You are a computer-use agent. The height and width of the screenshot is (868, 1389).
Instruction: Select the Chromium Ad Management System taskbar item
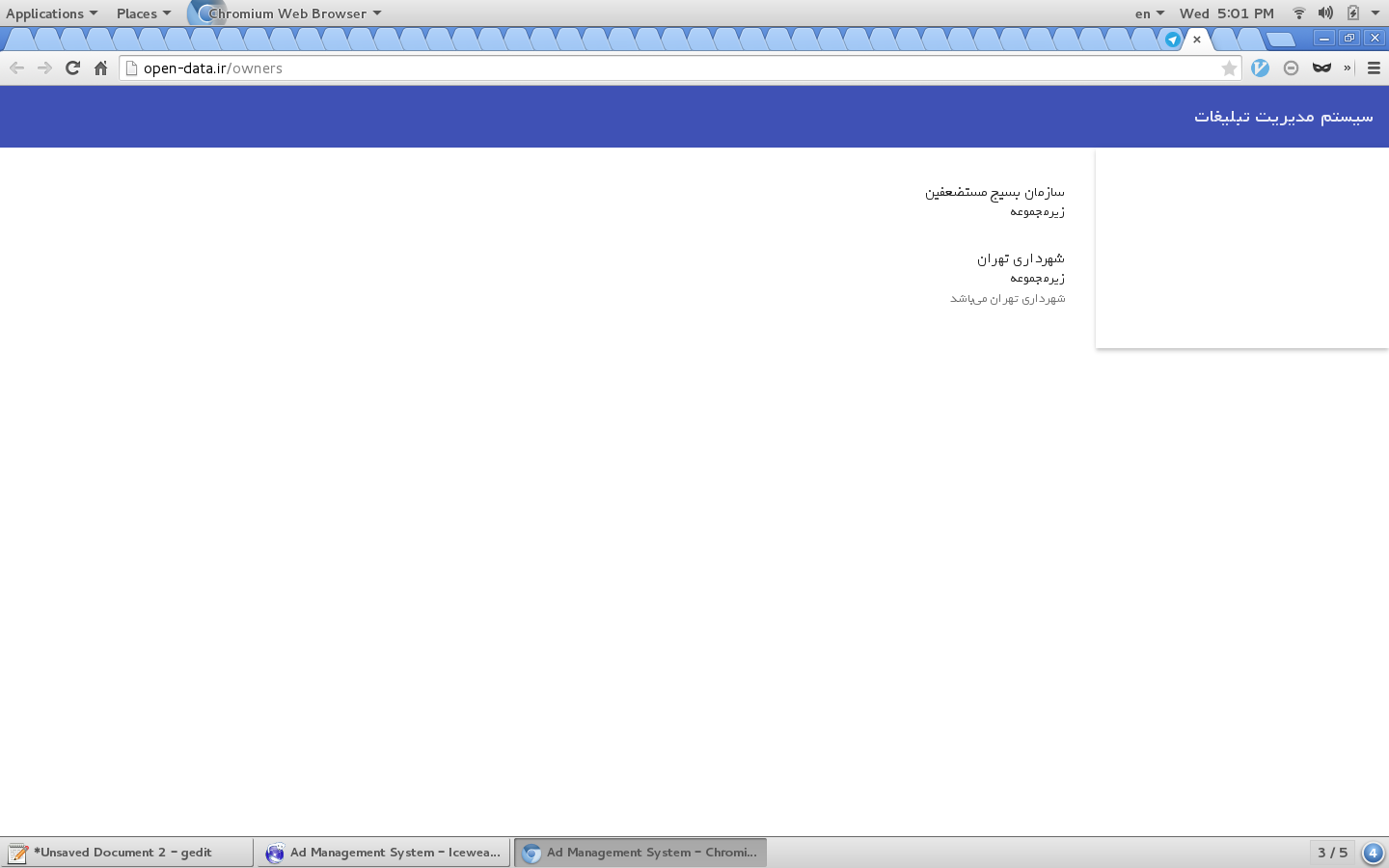pyautogui.click(x=640, y=853)
